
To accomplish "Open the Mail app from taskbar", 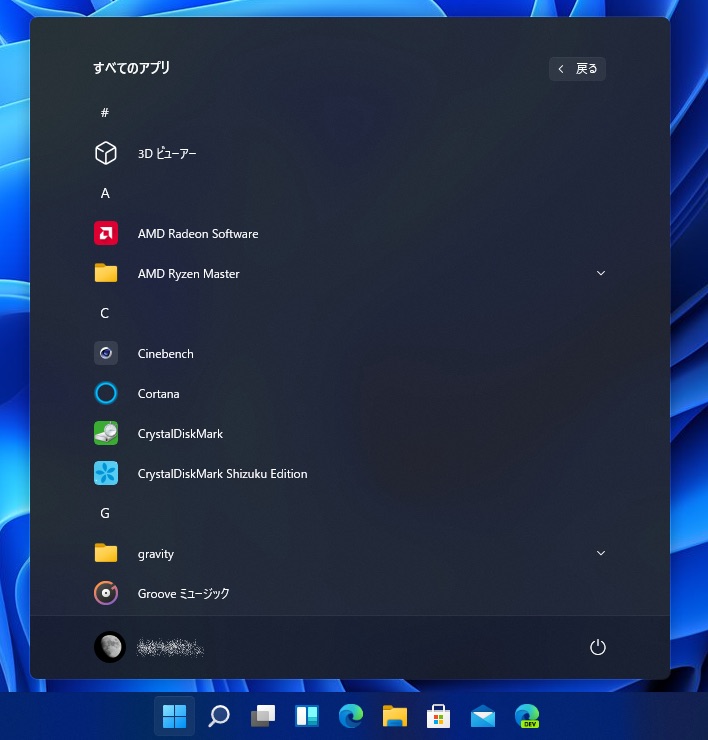I will pyautogui.click(x=483, y=716).
